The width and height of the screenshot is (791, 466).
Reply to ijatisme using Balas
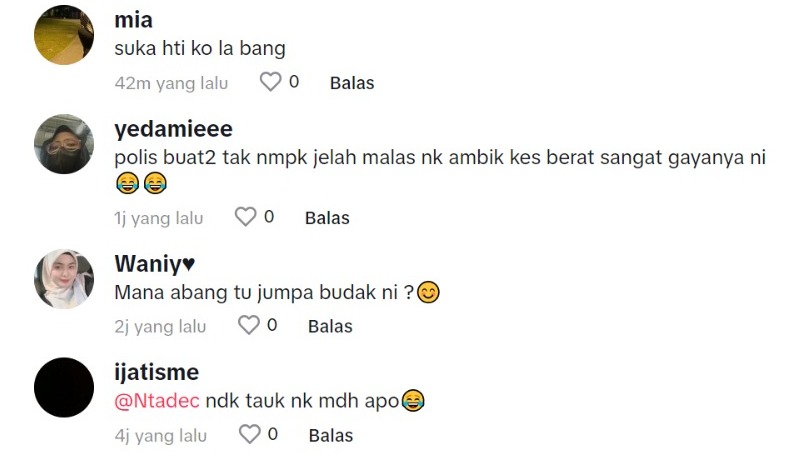(331, 436)
